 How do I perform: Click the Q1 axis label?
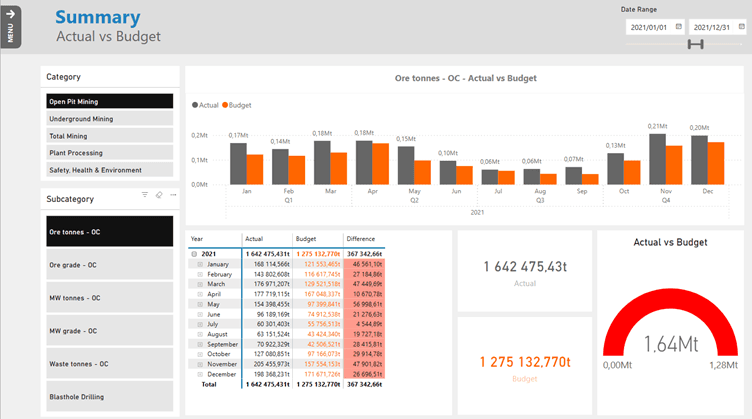click(x=288, y=200)
